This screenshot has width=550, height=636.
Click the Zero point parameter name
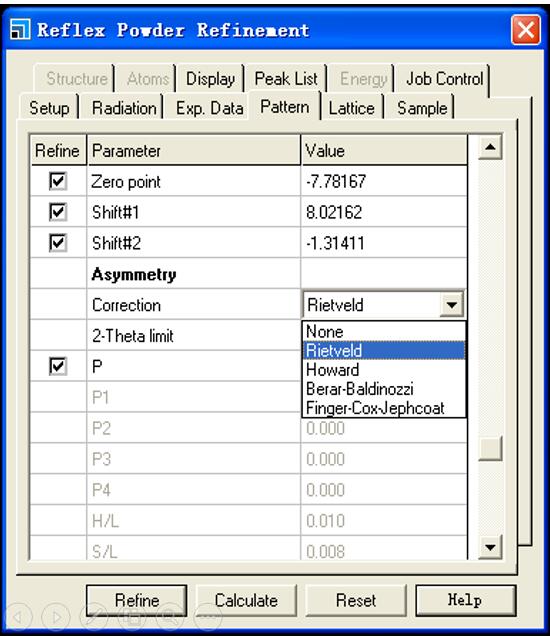tap(126, 181)
